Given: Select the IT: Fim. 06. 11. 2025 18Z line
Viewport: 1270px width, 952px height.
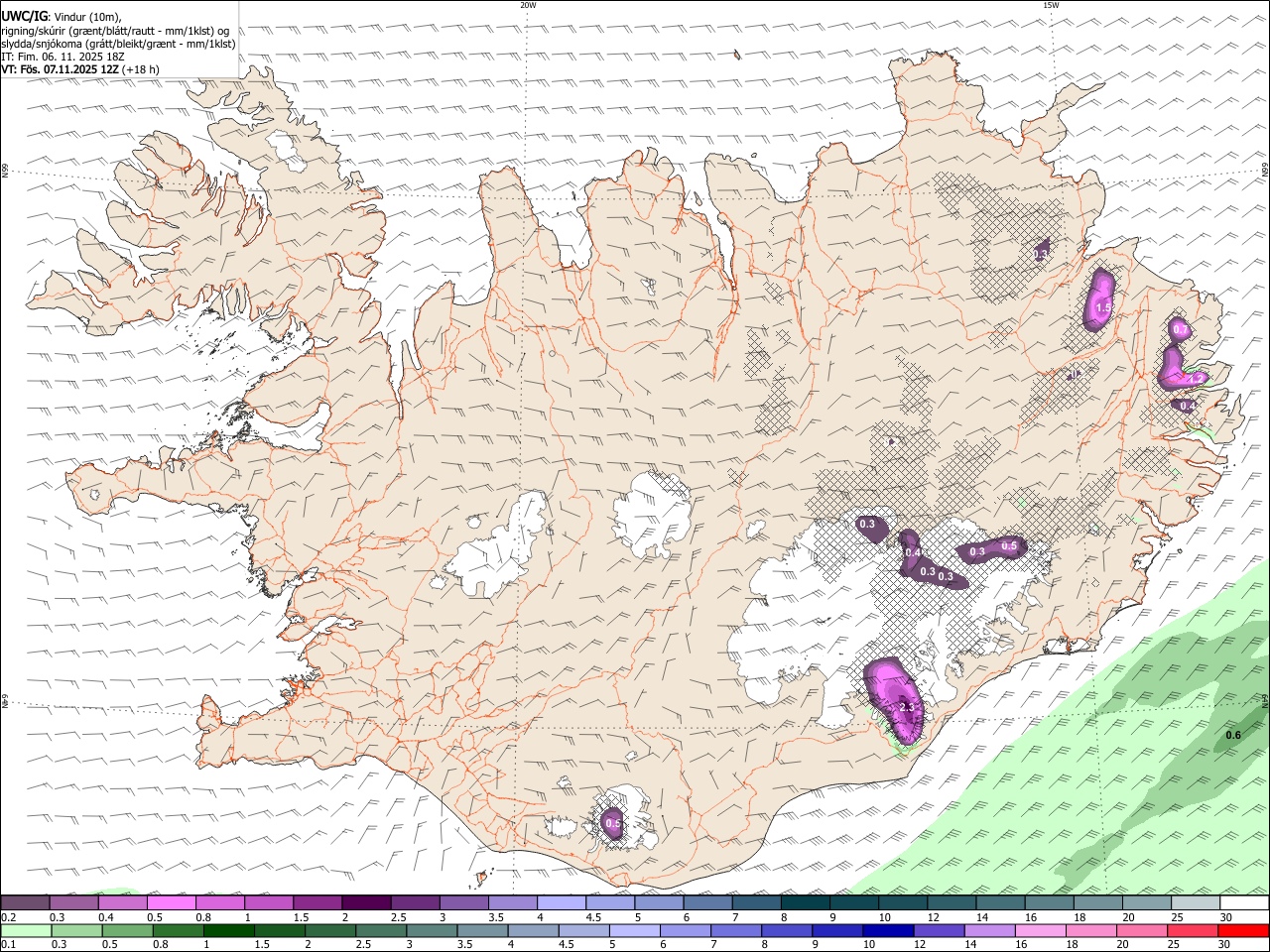Looking at the screenshot, I should tap(61, 57).
